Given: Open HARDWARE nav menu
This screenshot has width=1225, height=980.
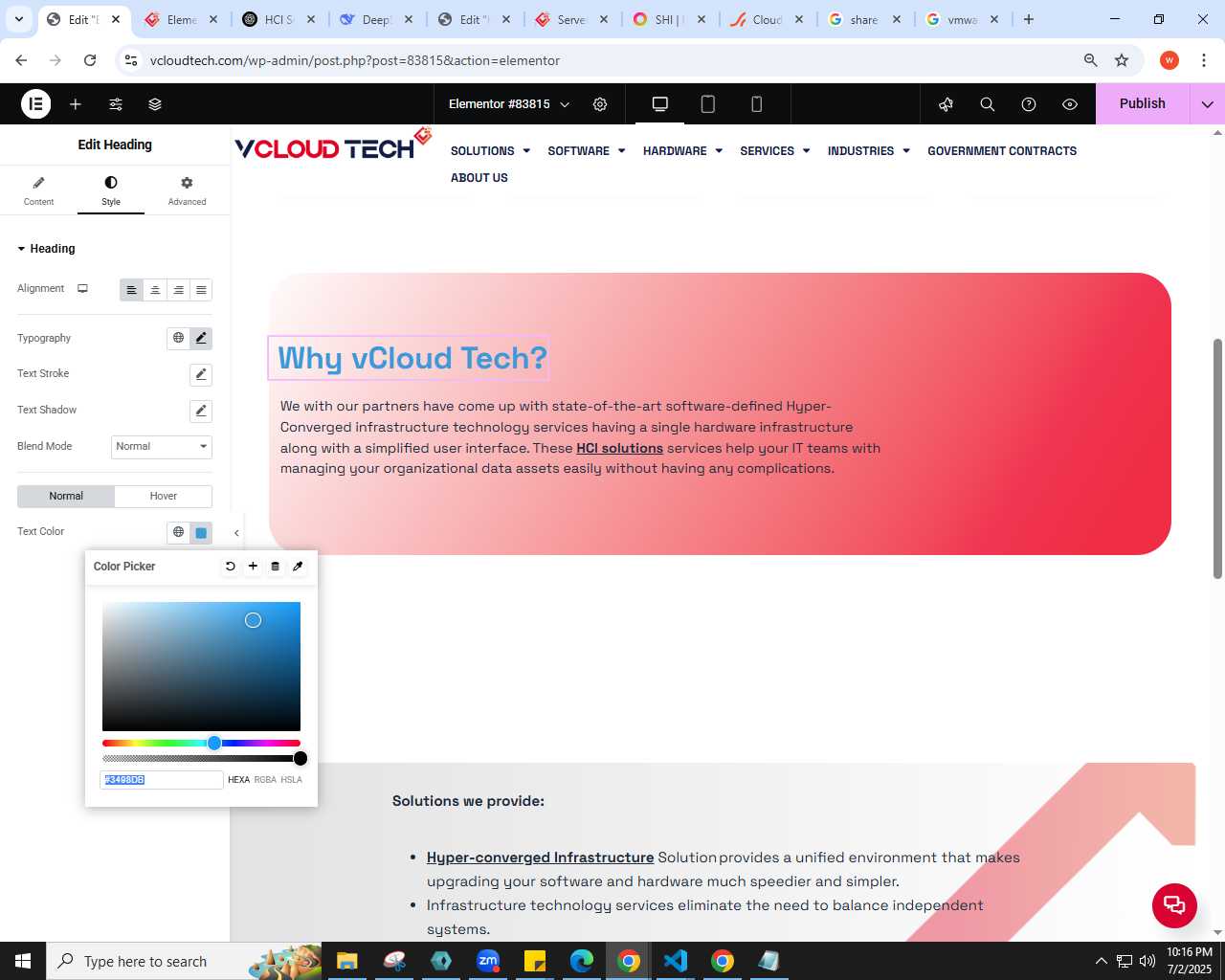Looking at the screenshot, I should 682,151.
